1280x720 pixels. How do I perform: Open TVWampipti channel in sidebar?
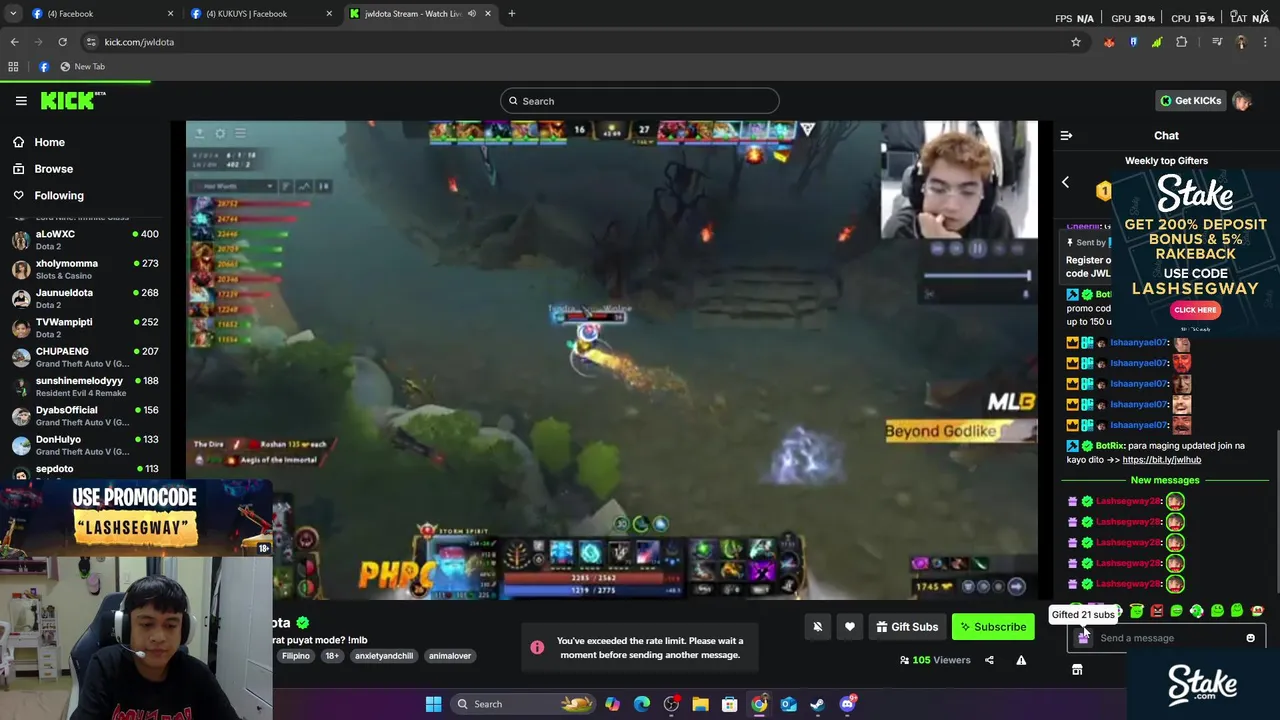pyautogui.click(x=85, y=328)
